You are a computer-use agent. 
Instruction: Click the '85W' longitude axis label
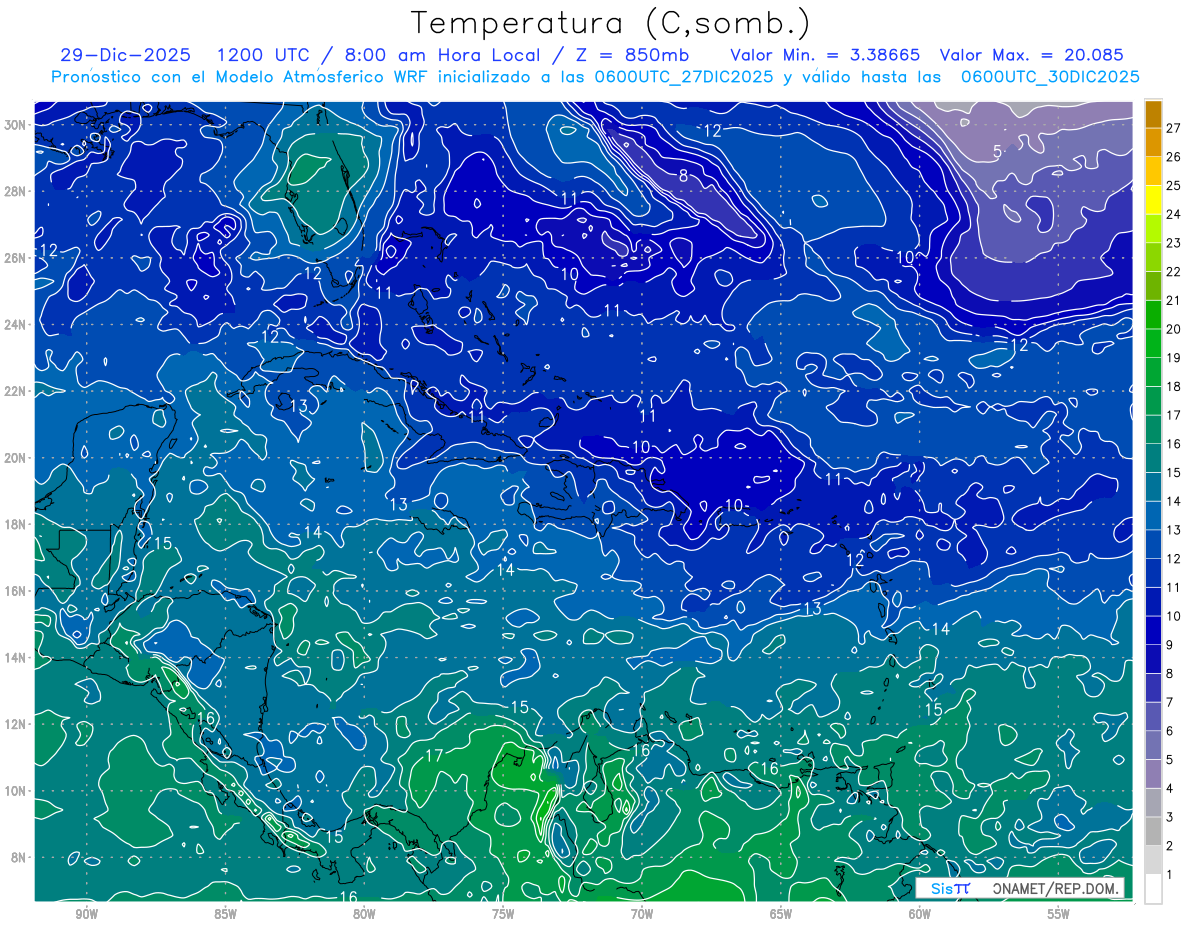coord(225,914)
